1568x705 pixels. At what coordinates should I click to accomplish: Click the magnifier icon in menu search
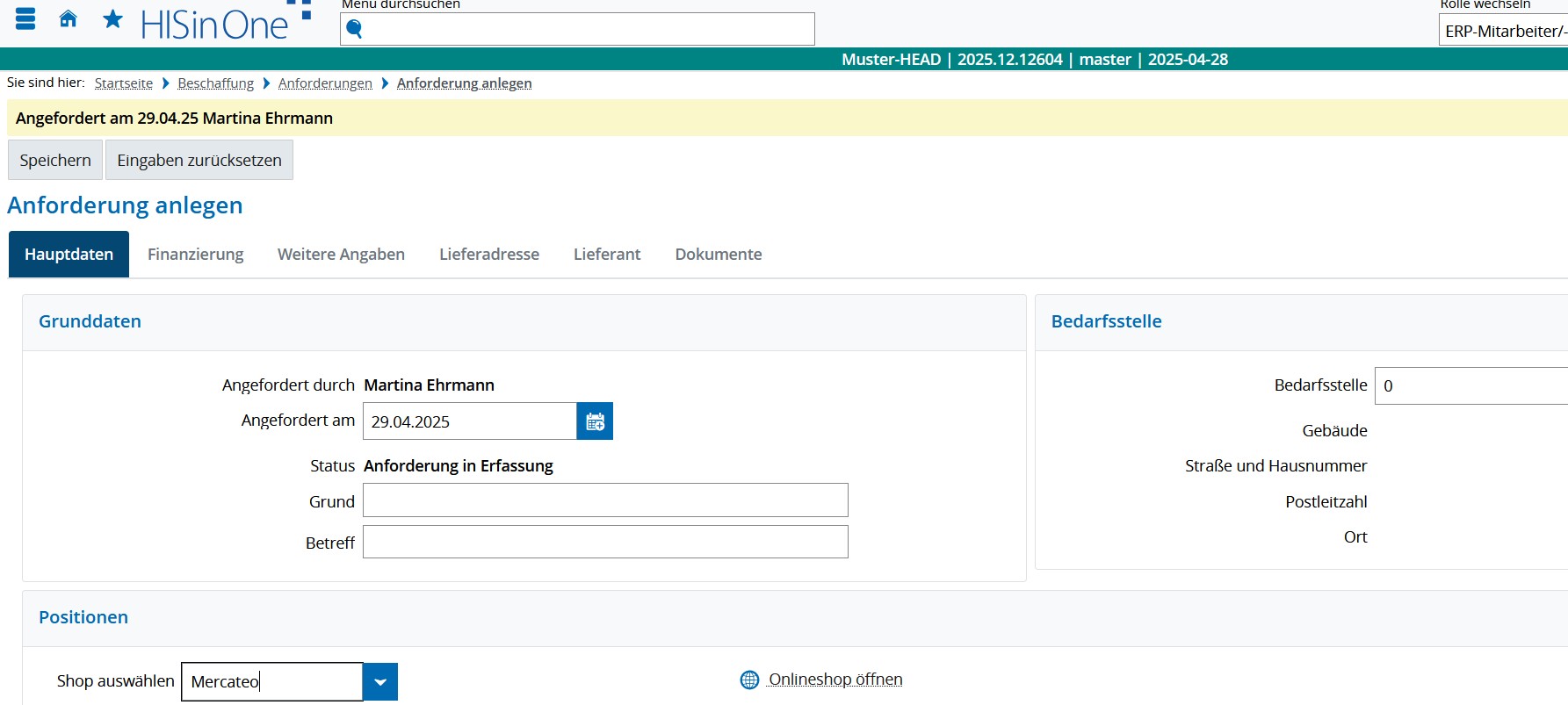point(355,29)
